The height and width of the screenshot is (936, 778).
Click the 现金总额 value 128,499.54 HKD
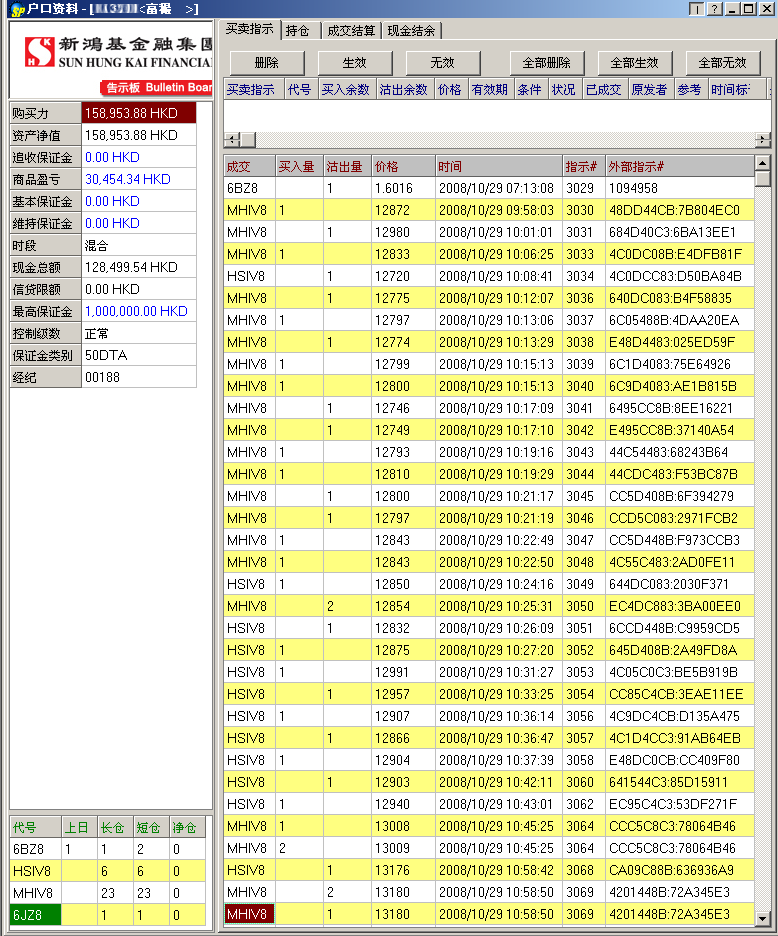[x=139, y=267]
